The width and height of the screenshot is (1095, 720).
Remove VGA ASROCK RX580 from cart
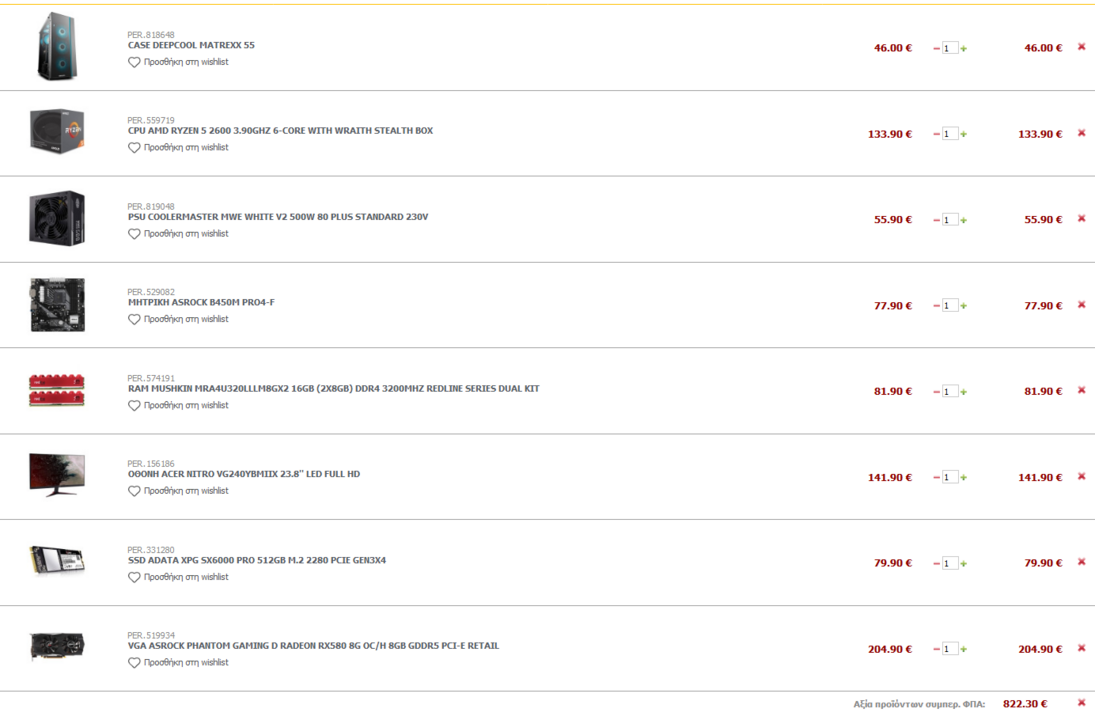pyautogui.click(x=1082, y=647)
